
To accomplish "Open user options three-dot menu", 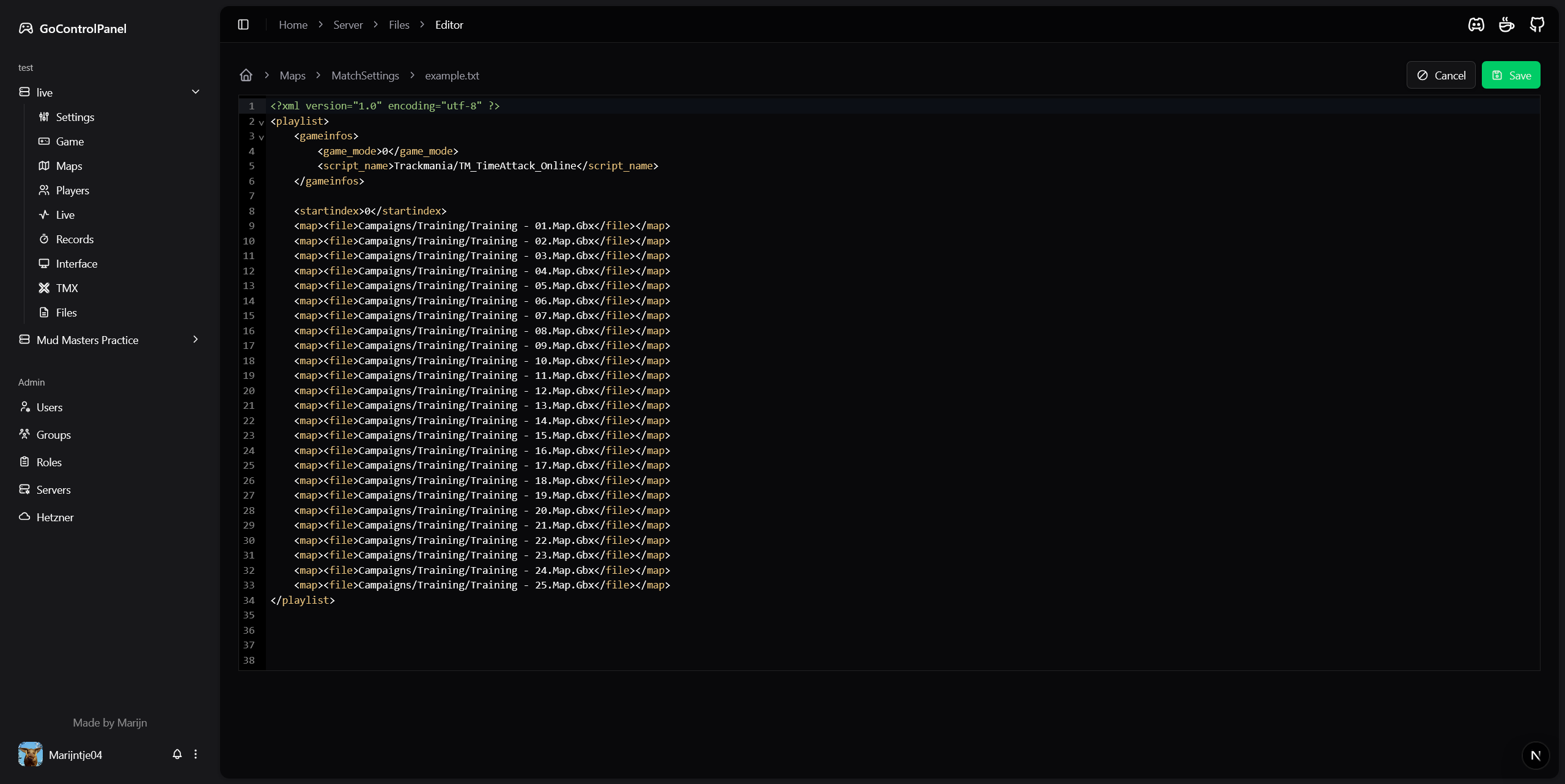I will pyautogui.click(x=196, y=754).
